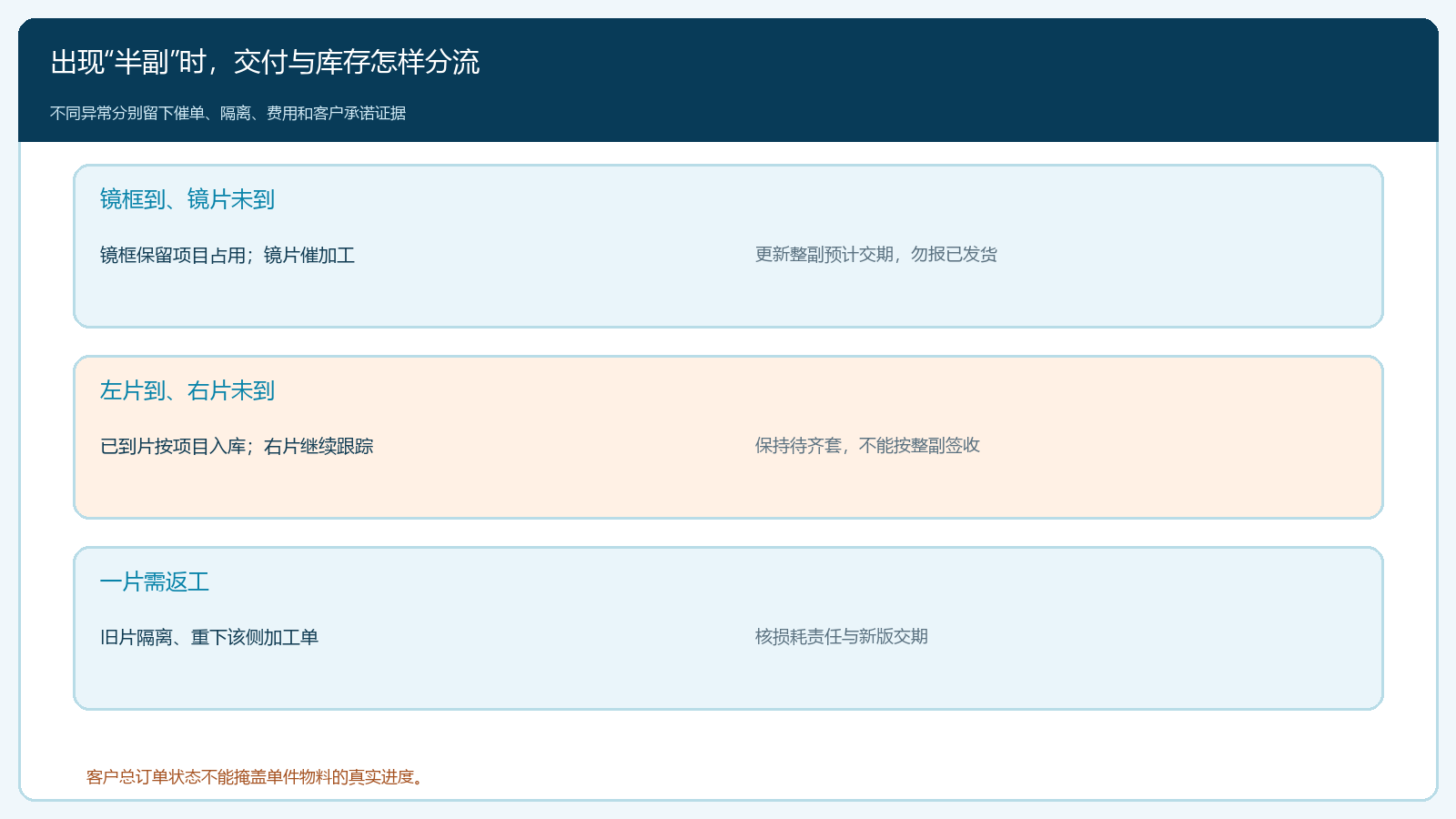Select text 镜框保留项目占用；镜片催加工
1456x819 pixels.
227,255
